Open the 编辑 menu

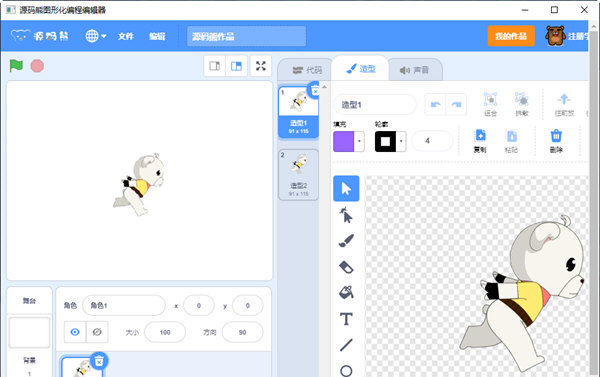coord(157,36)
